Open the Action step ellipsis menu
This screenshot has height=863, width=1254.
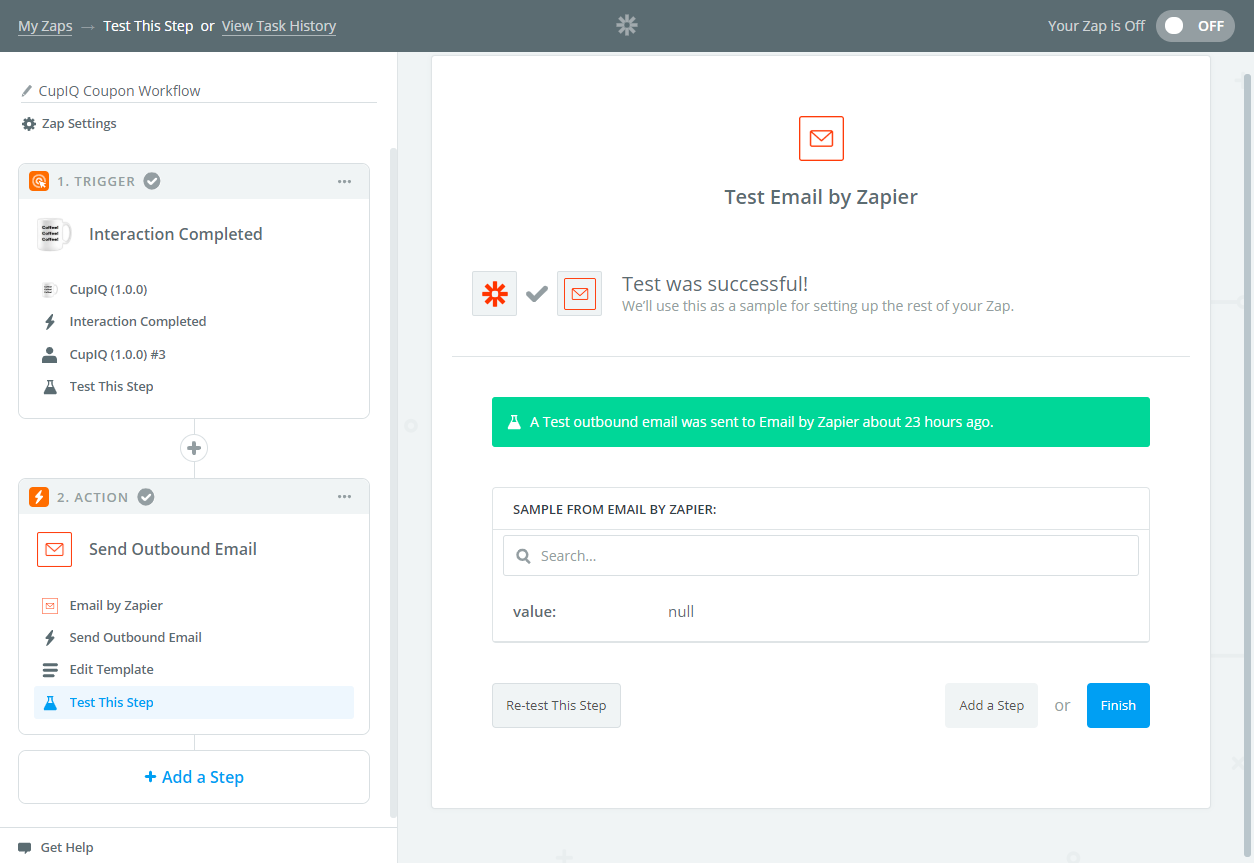(x=344, y=497)
